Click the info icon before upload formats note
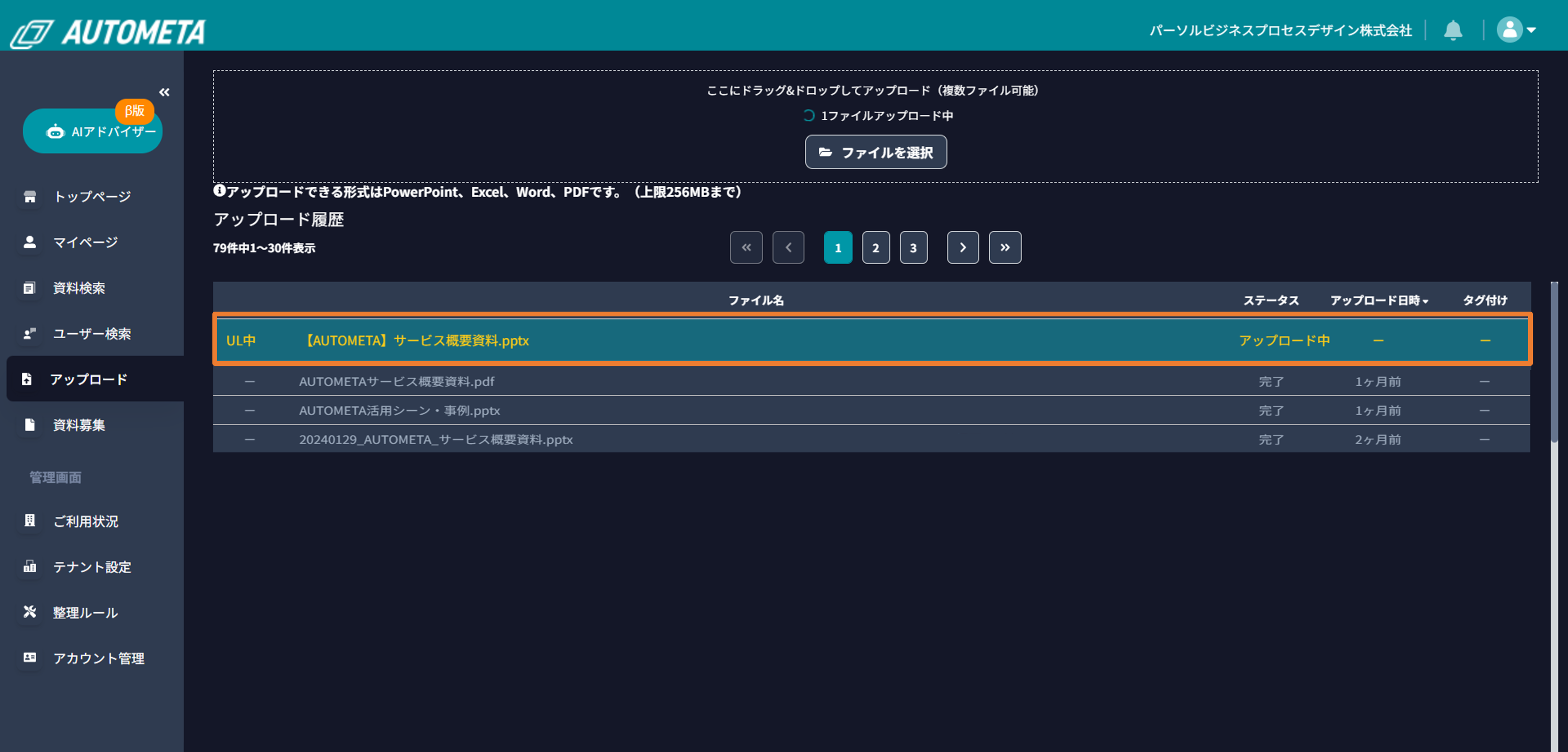1568x752 pixels. point(220,191)
